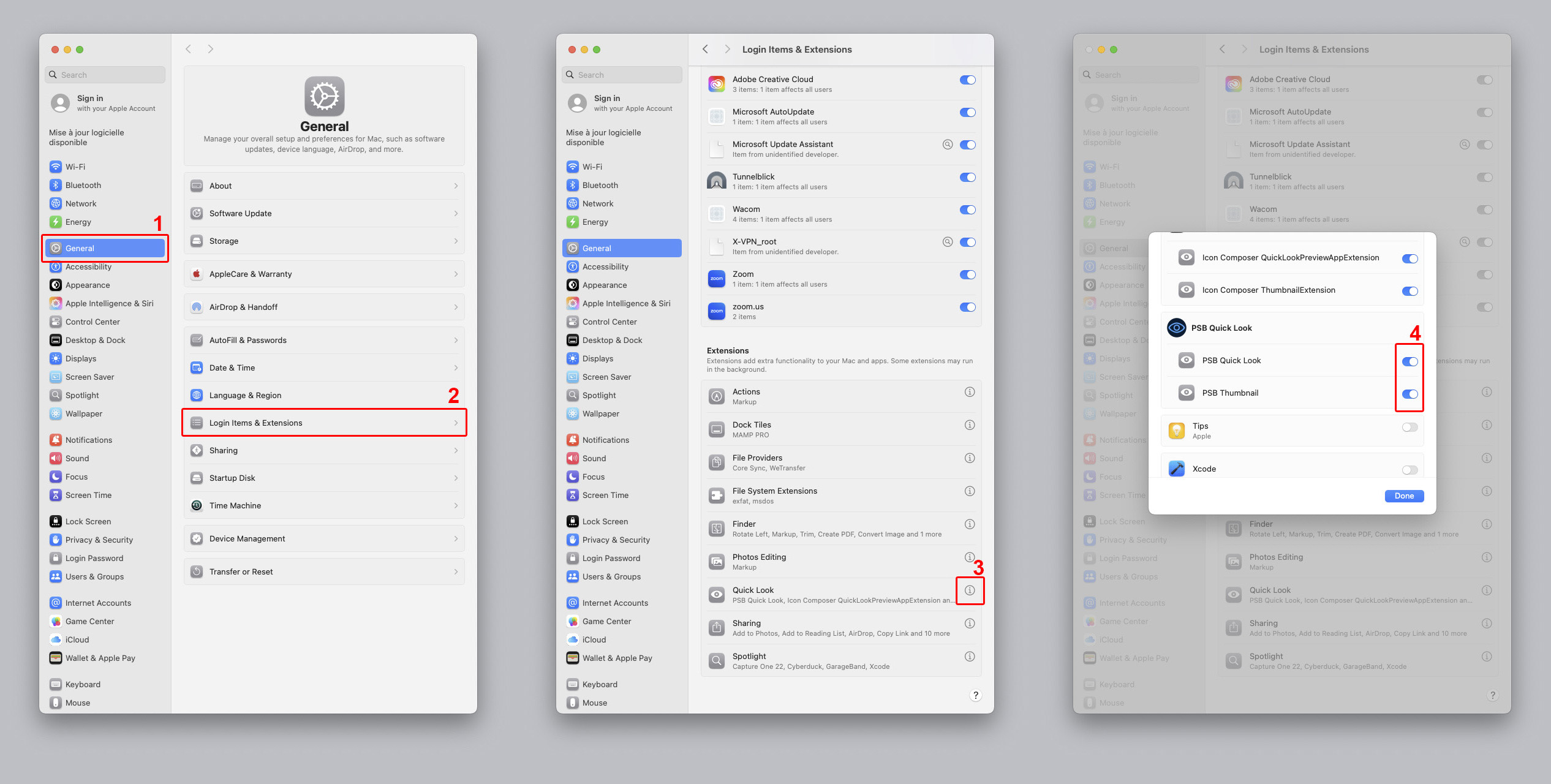
Task: Toggle the PSB Thumbnail switch
Action: click(x=1409, y=394)
